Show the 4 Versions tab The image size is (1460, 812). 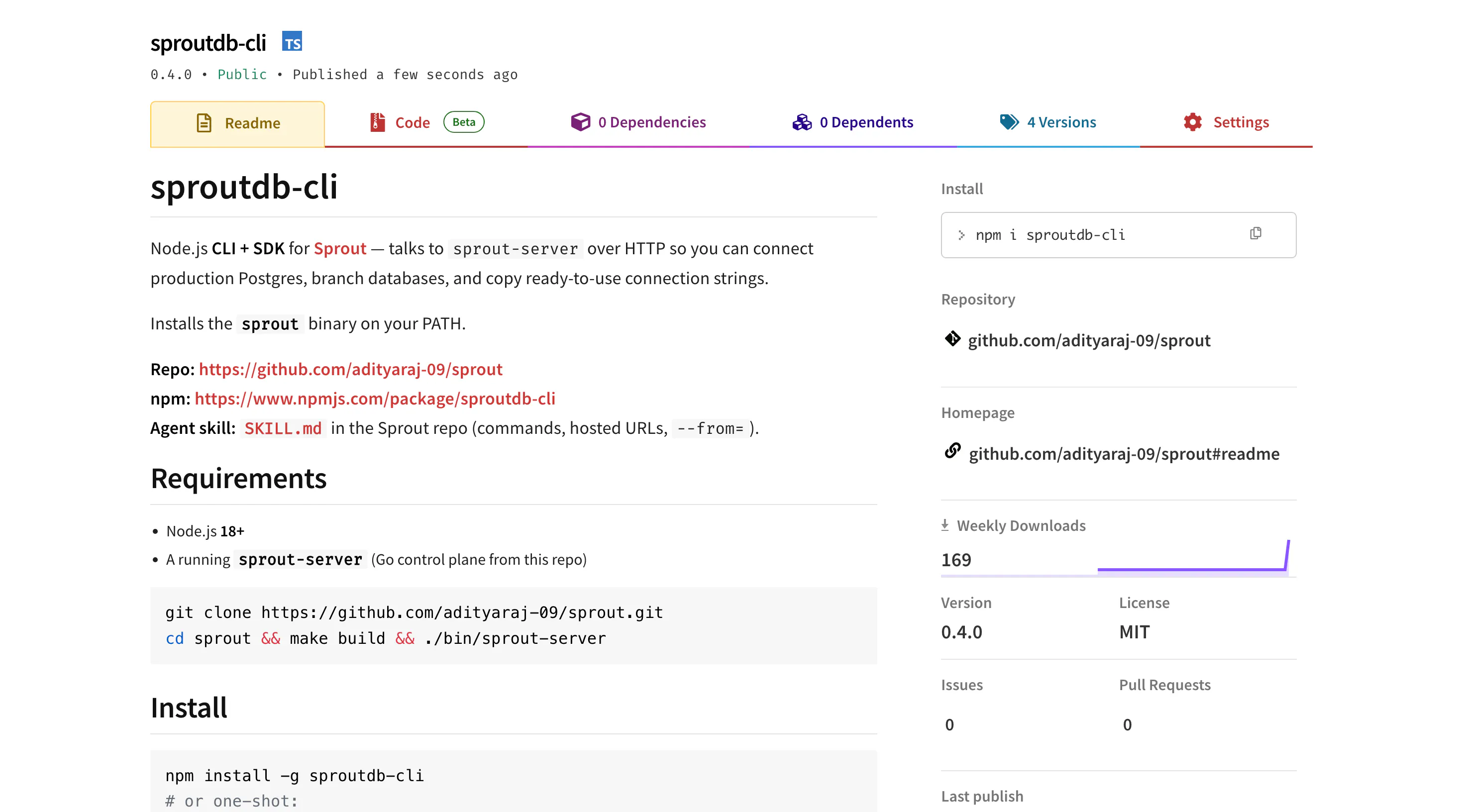tap(1048, 122)
